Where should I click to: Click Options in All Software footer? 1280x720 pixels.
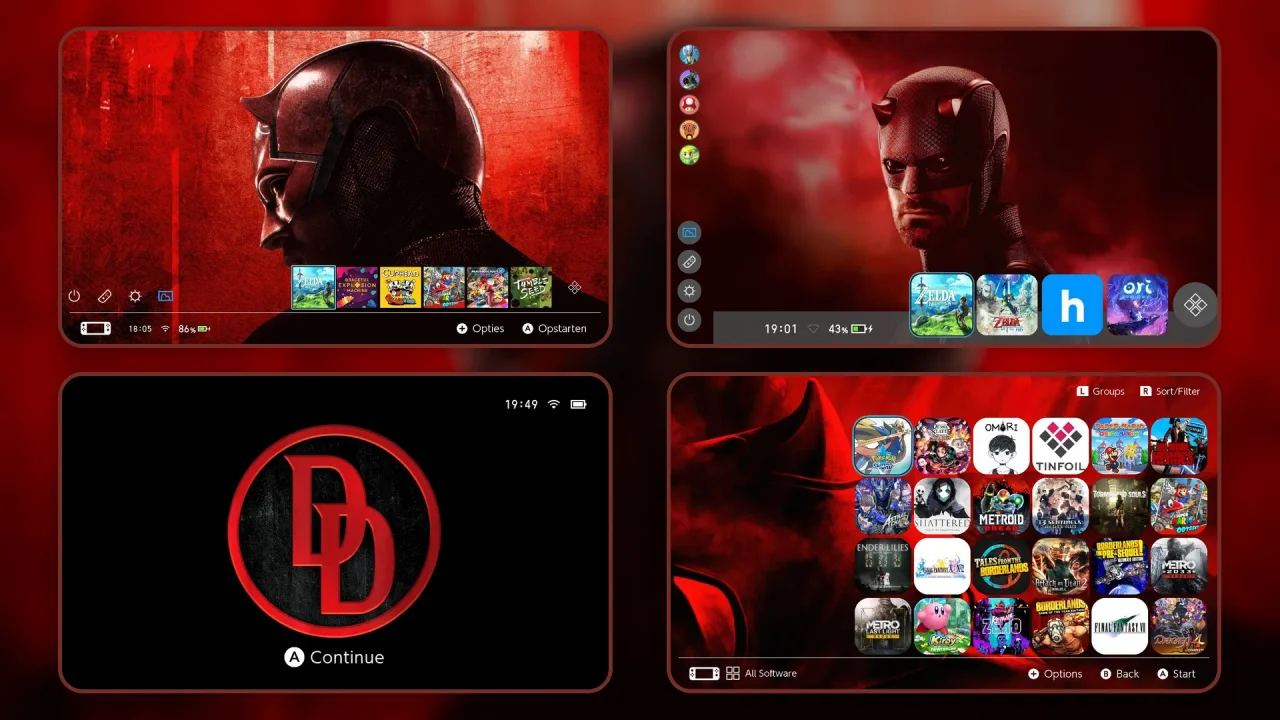(x=1055, y=674)
